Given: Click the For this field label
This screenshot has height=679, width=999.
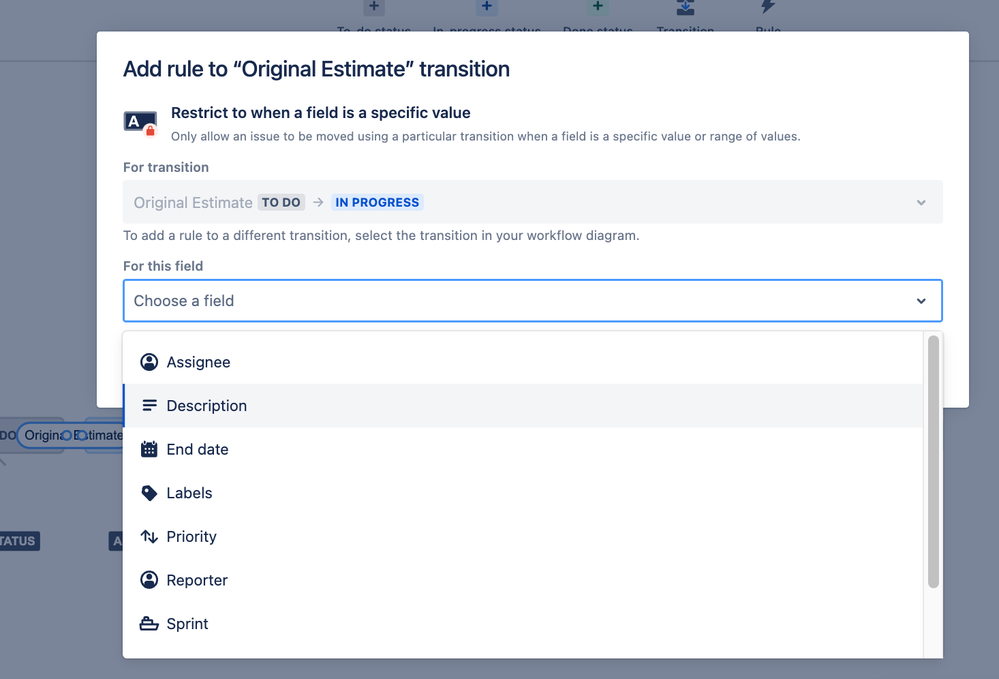Looking at the screenshot, I should tap(163, 266).
